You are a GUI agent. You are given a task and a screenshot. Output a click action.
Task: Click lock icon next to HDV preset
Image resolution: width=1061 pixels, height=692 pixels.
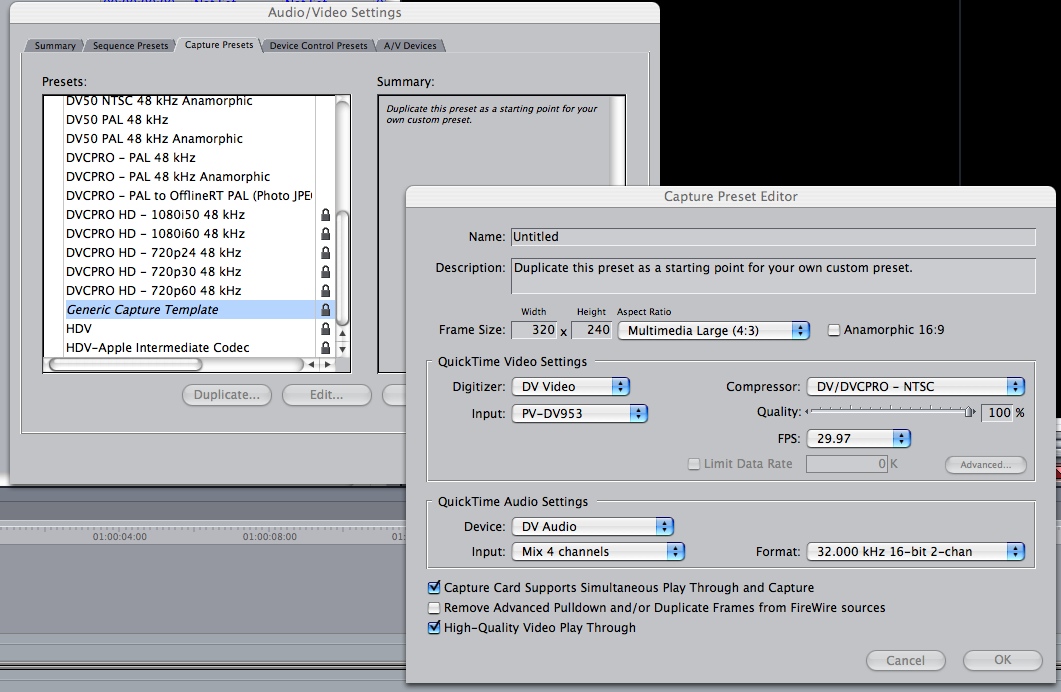[325, 329]
